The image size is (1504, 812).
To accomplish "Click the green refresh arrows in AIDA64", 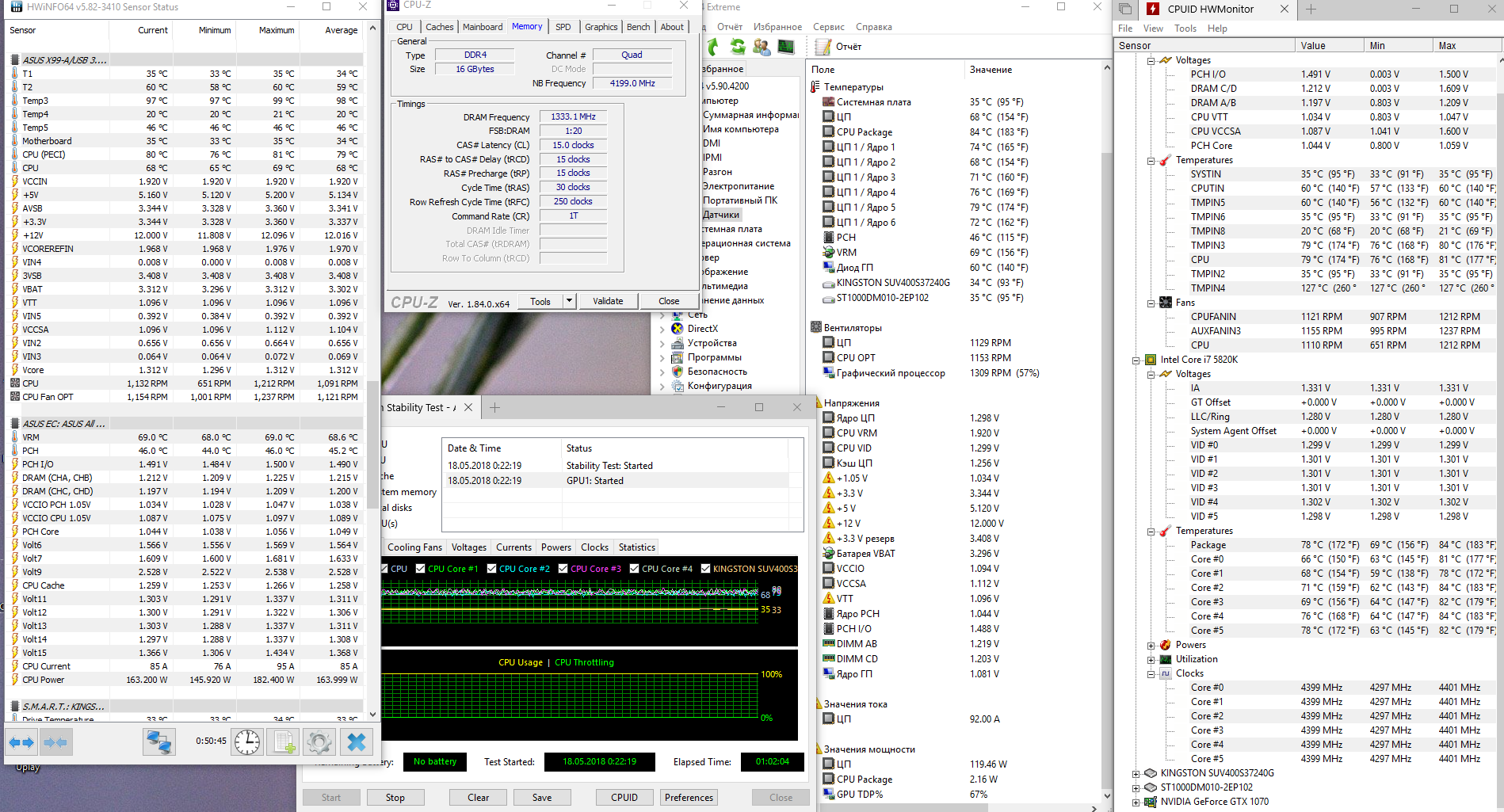I will coord(738,47).
